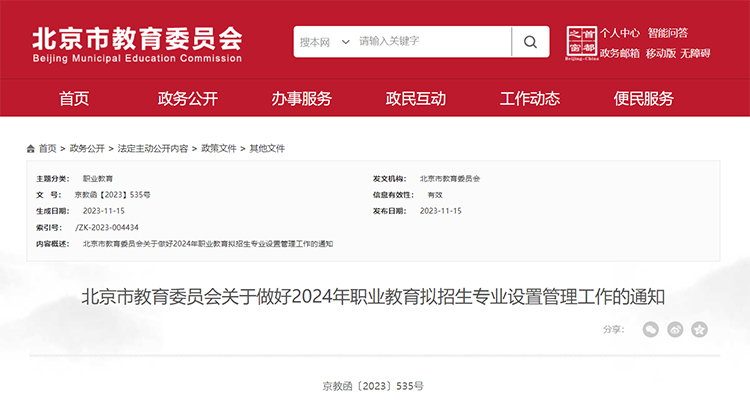Click 政务公开 in the breadcrumb
This screenshot has width=750, height=400.
pyautogui.click(x=87, y=149)
